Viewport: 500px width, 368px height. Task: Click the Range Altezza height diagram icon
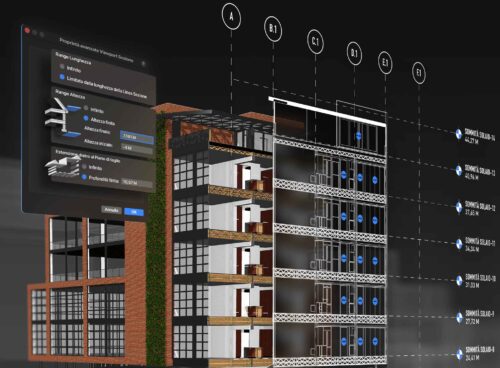coord(63,118)
